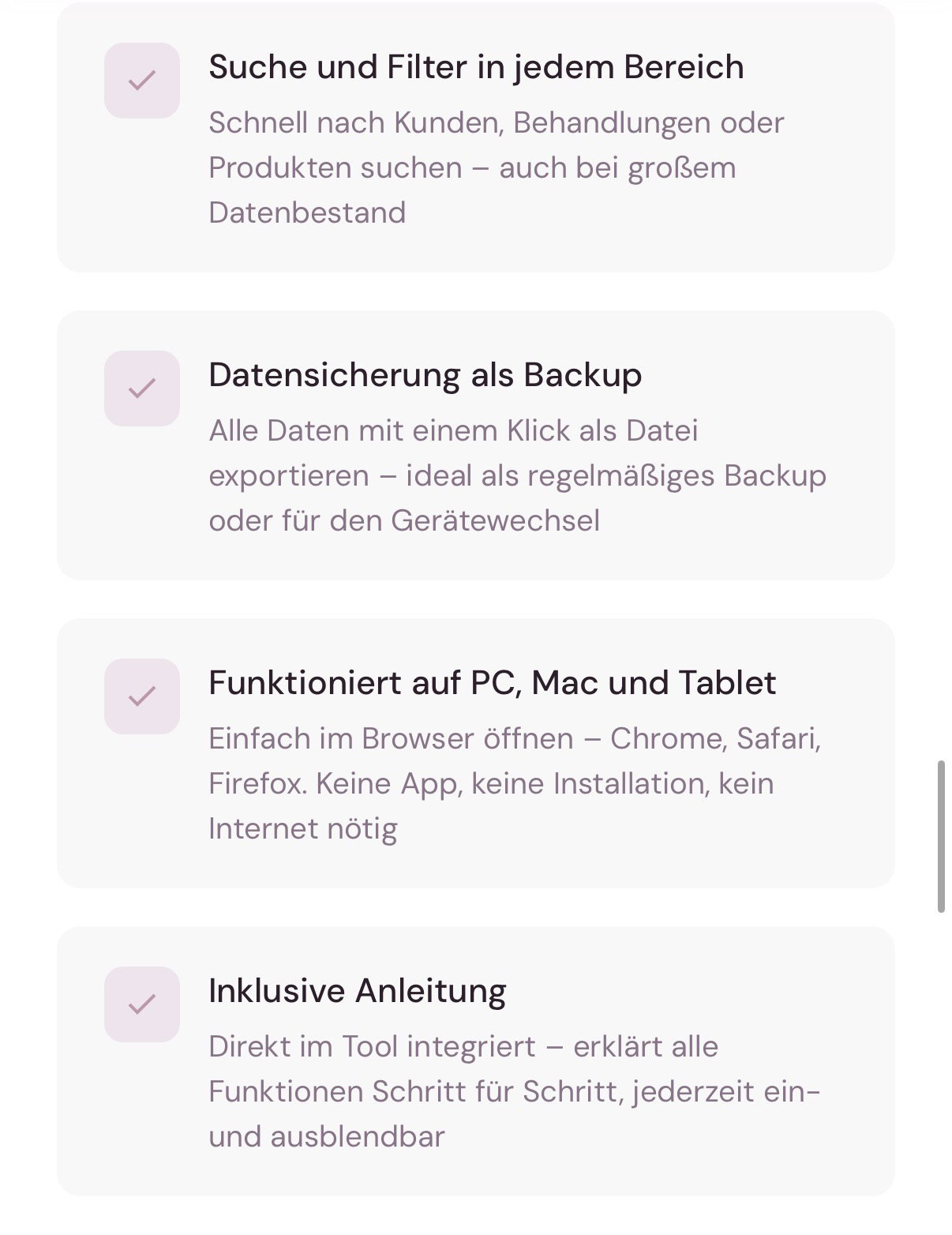Click checkmark icon beside Datensicherung als Backup
Viewport: 952px width, 1235px height.
142,389
